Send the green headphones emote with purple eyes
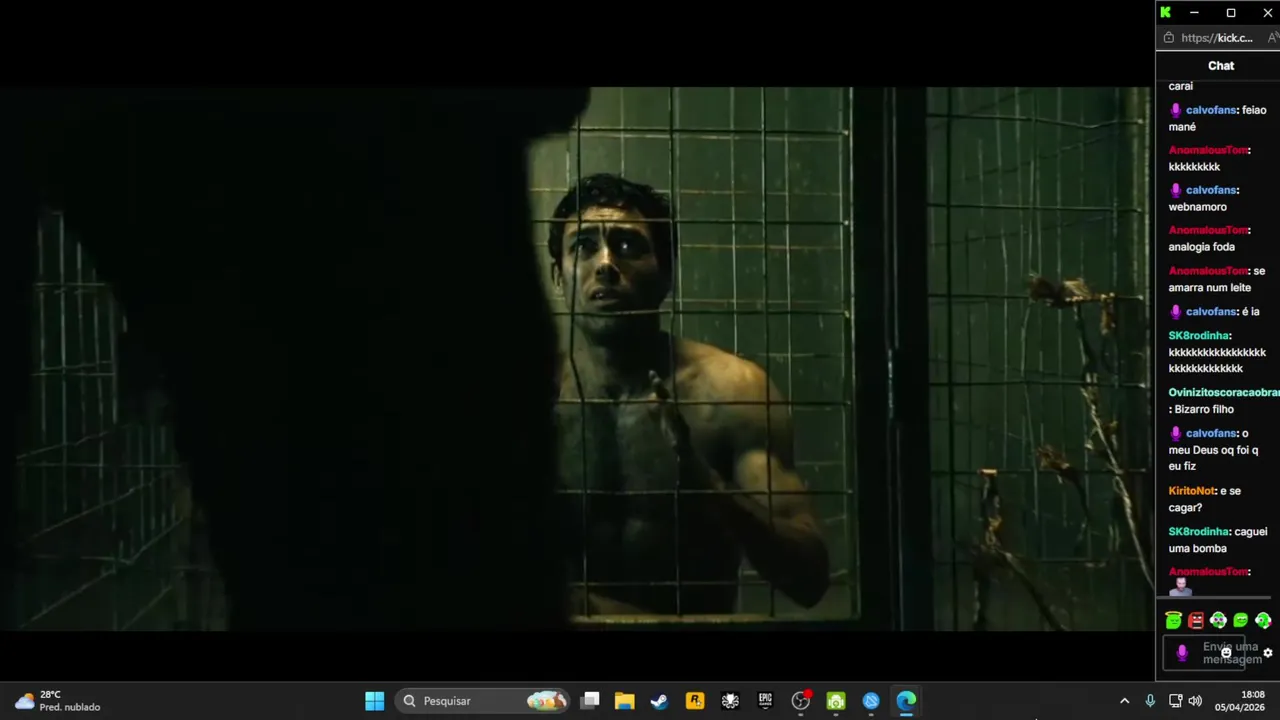The width and height of the screenshot is (1280, 720). pyautogui.click(x=1218, y=621)
